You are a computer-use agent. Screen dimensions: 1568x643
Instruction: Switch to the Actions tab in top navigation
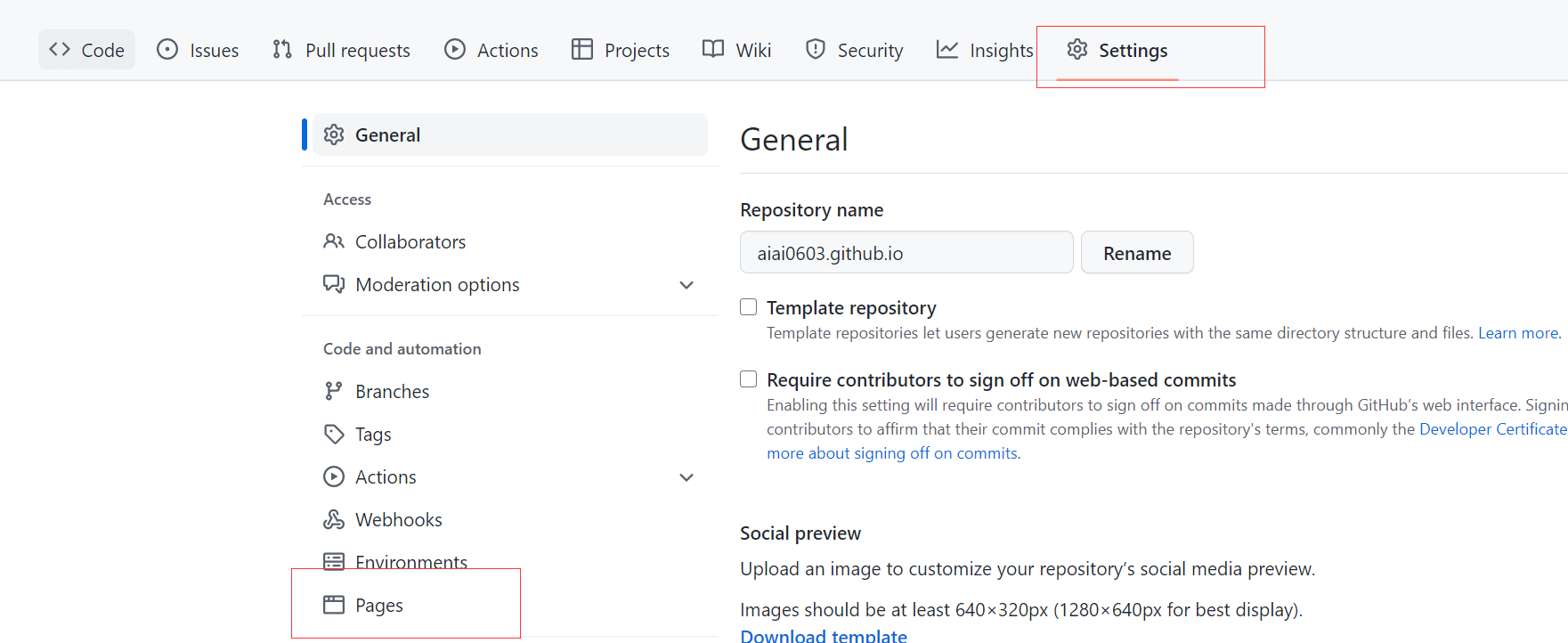point(492,50)
